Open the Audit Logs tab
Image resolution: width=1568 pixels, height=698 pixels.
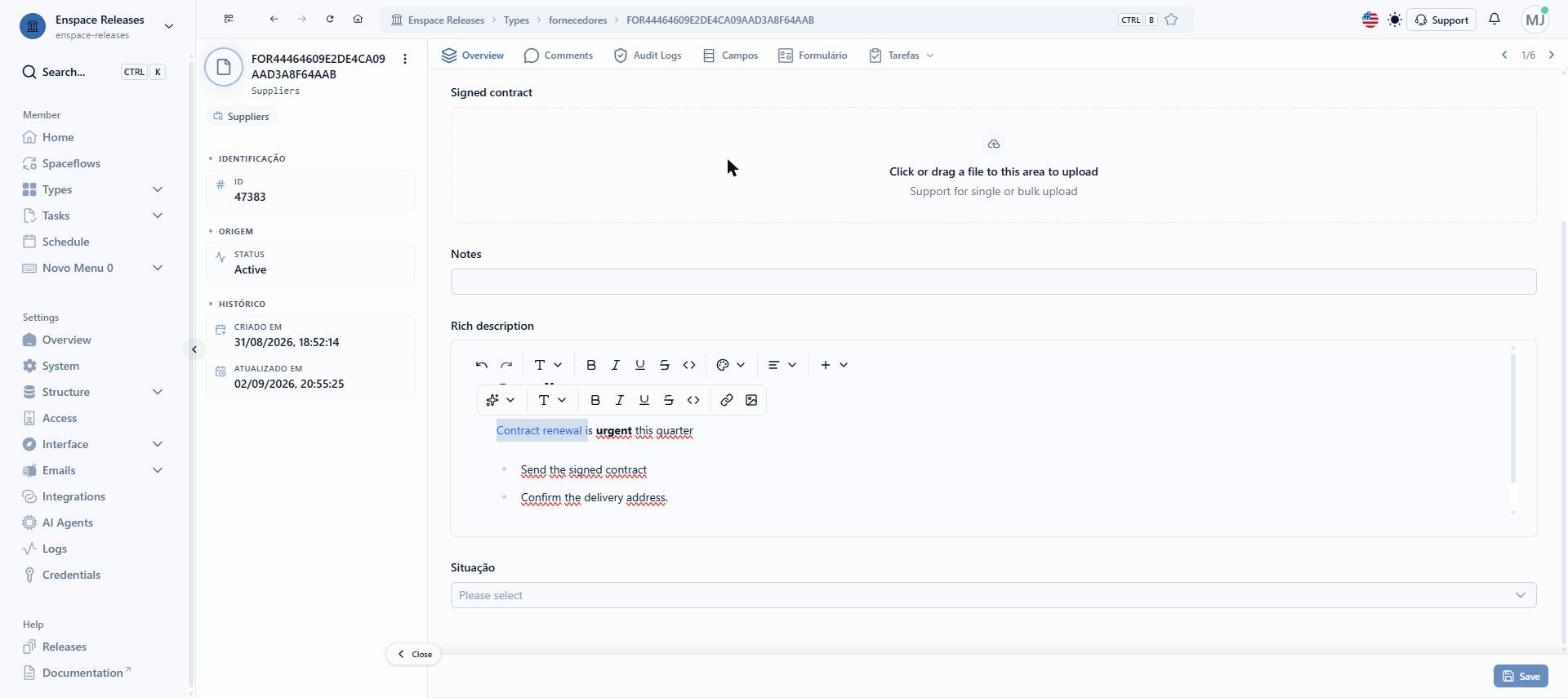(647, 55)
